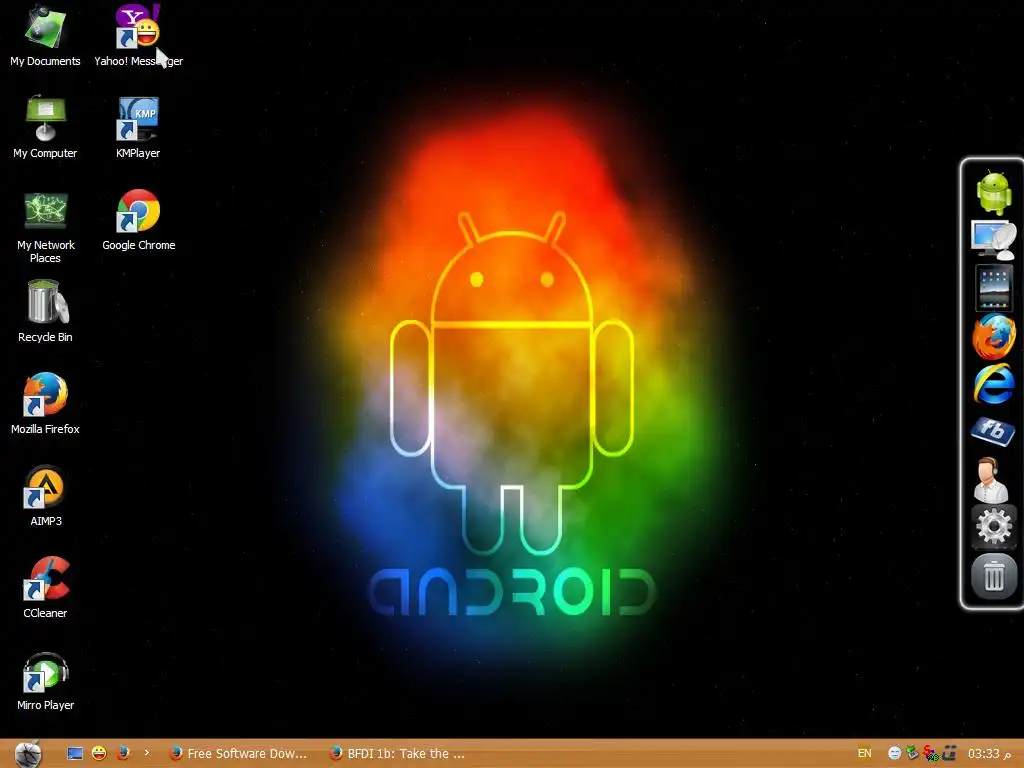Click the Firefox icon in the side dock
The width and height of the screenshot is (1024, 768).
(994, 336)
